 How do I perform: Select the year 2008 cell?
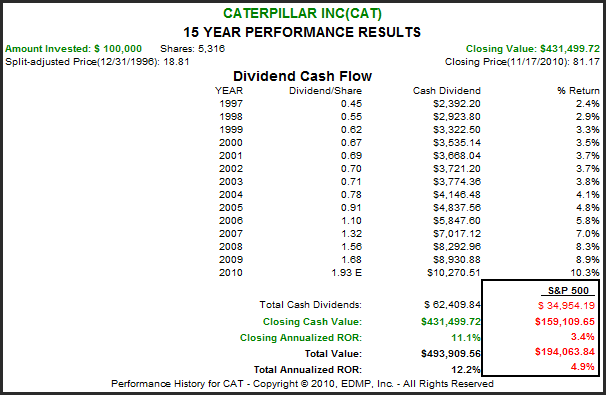pos(231,247)
